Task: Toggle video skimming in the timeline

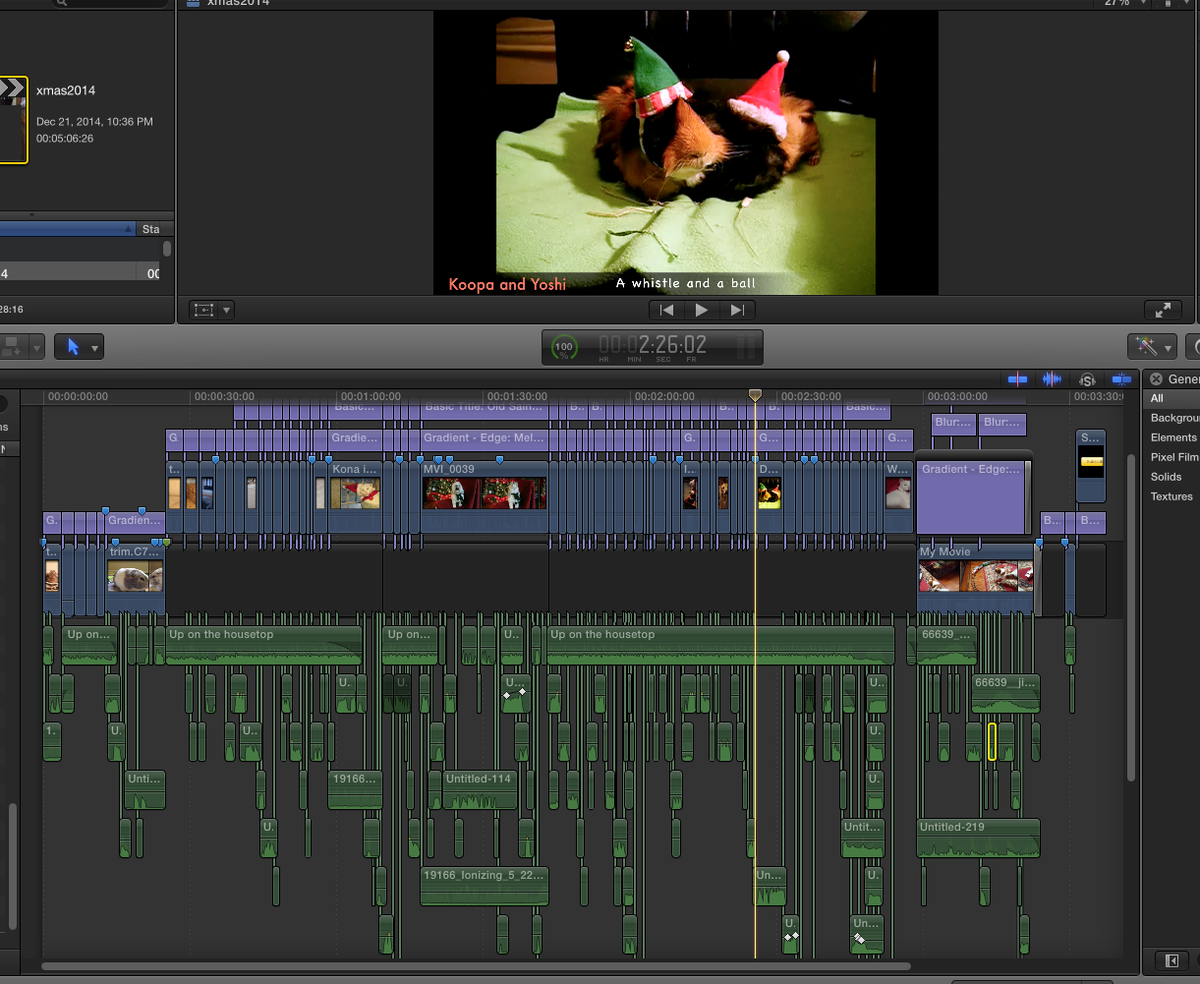Action: [x=1018, y=379]
